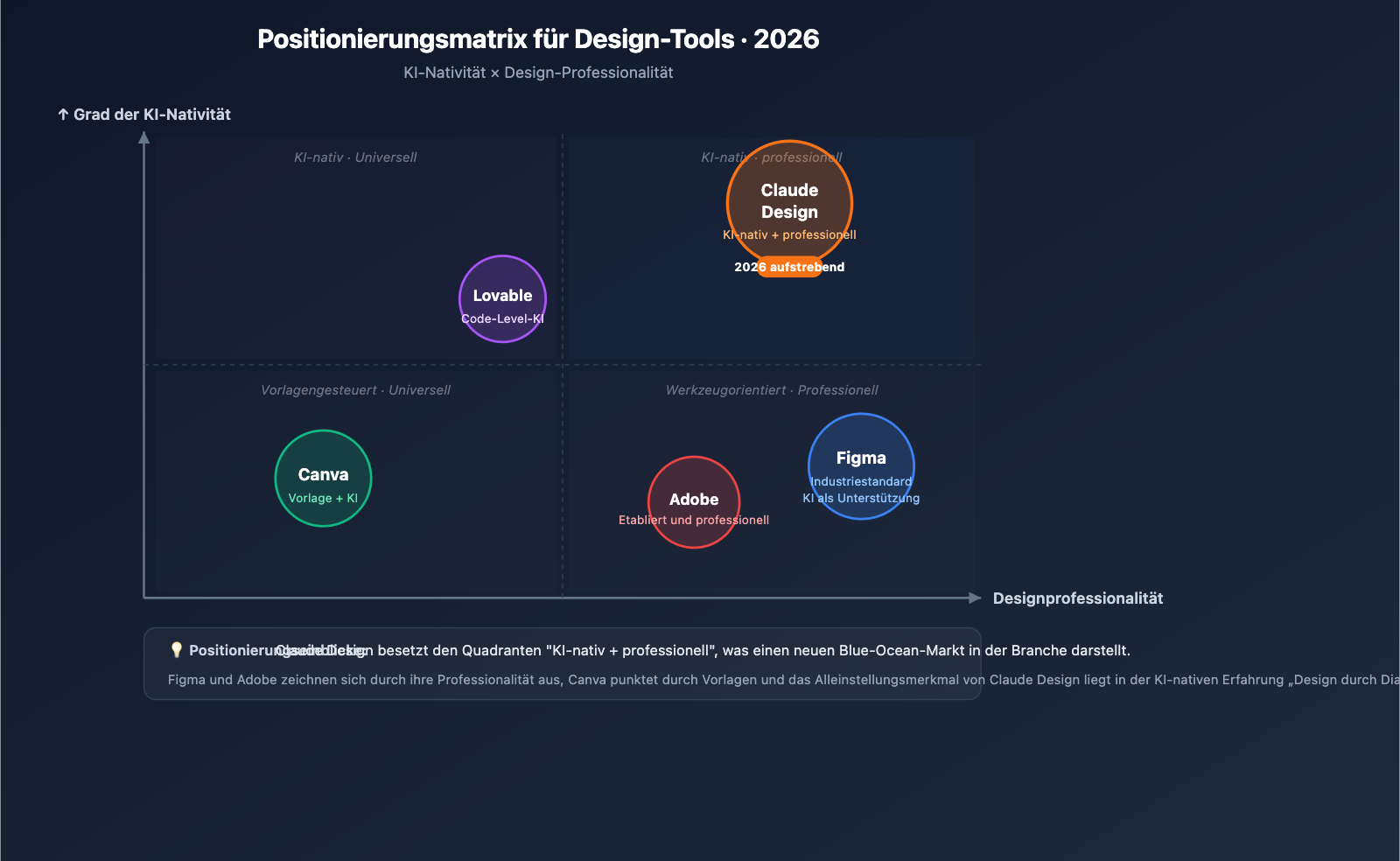Click the lightbulb icon in the insight box
The image size is (1400, 861).
(175, 649)
